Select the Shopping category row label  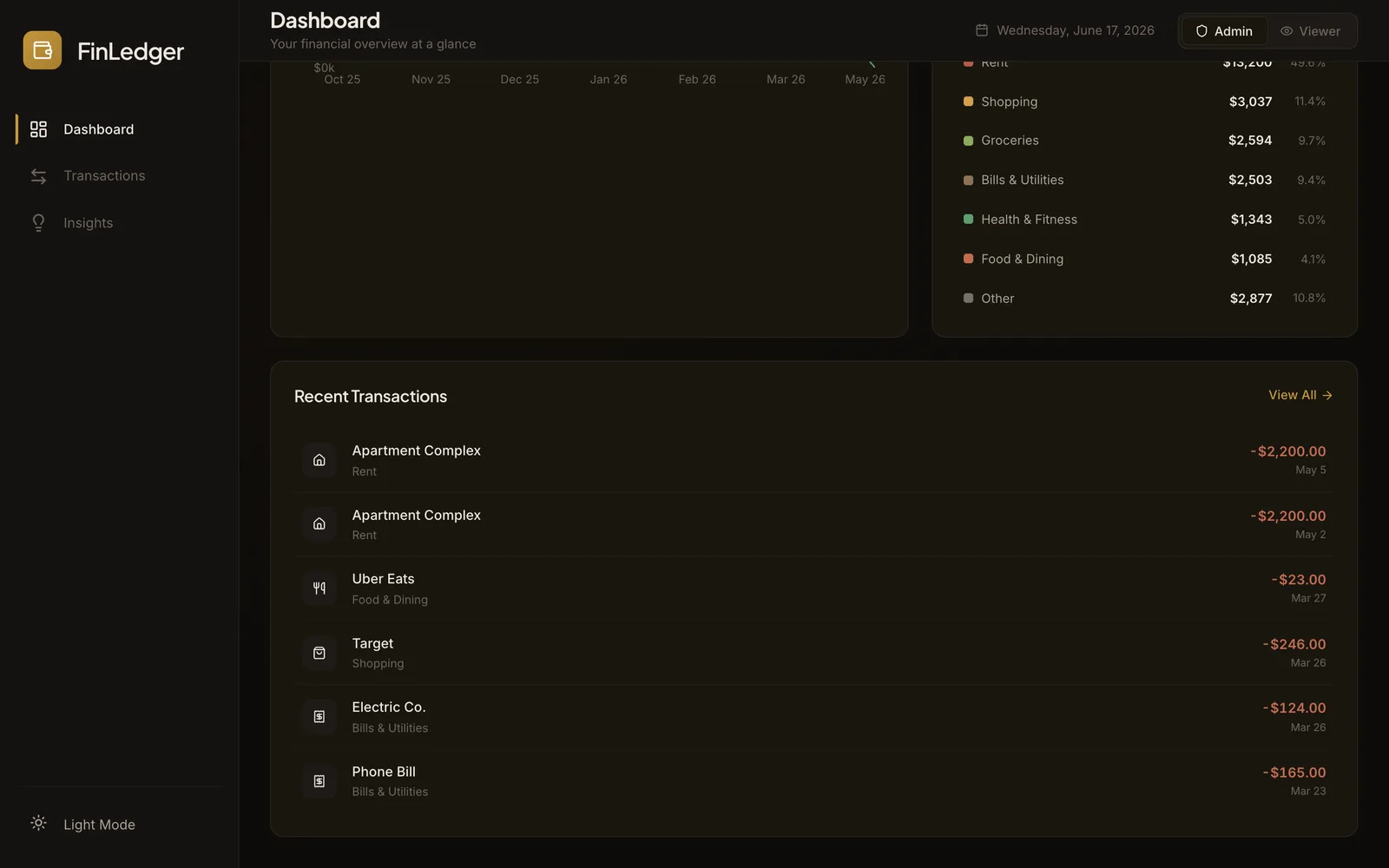coord(1009,102)
